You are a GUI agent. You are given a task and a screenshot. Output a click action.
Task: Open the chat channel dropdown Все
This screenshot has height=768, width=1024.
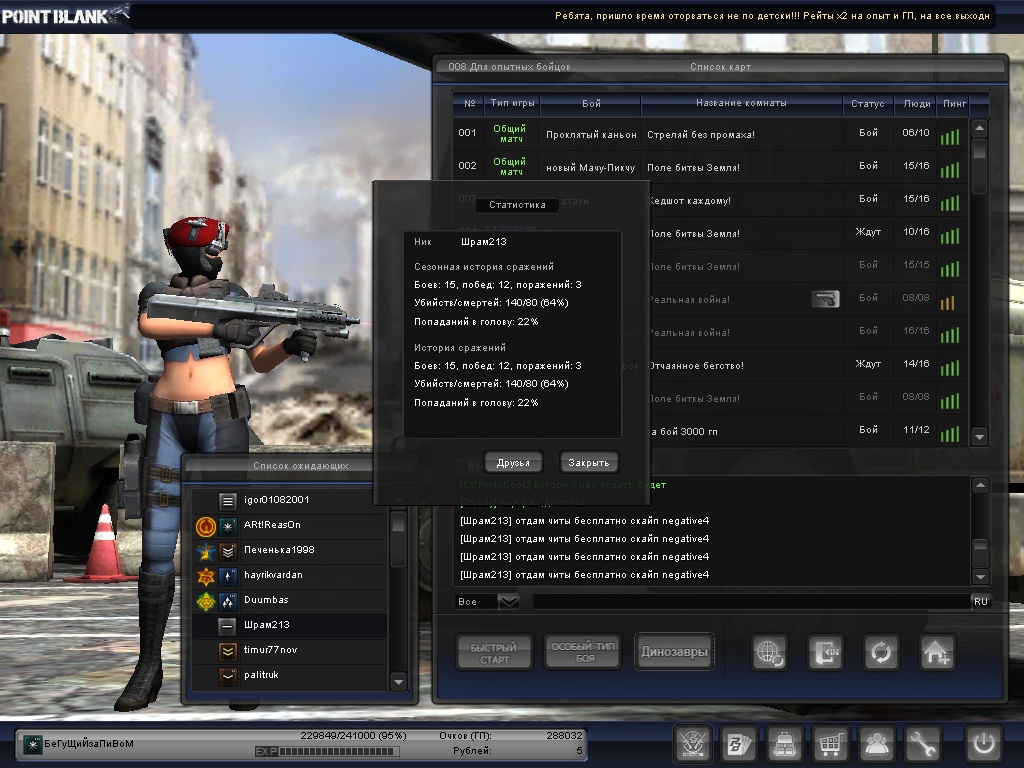(x=508, y=601)
